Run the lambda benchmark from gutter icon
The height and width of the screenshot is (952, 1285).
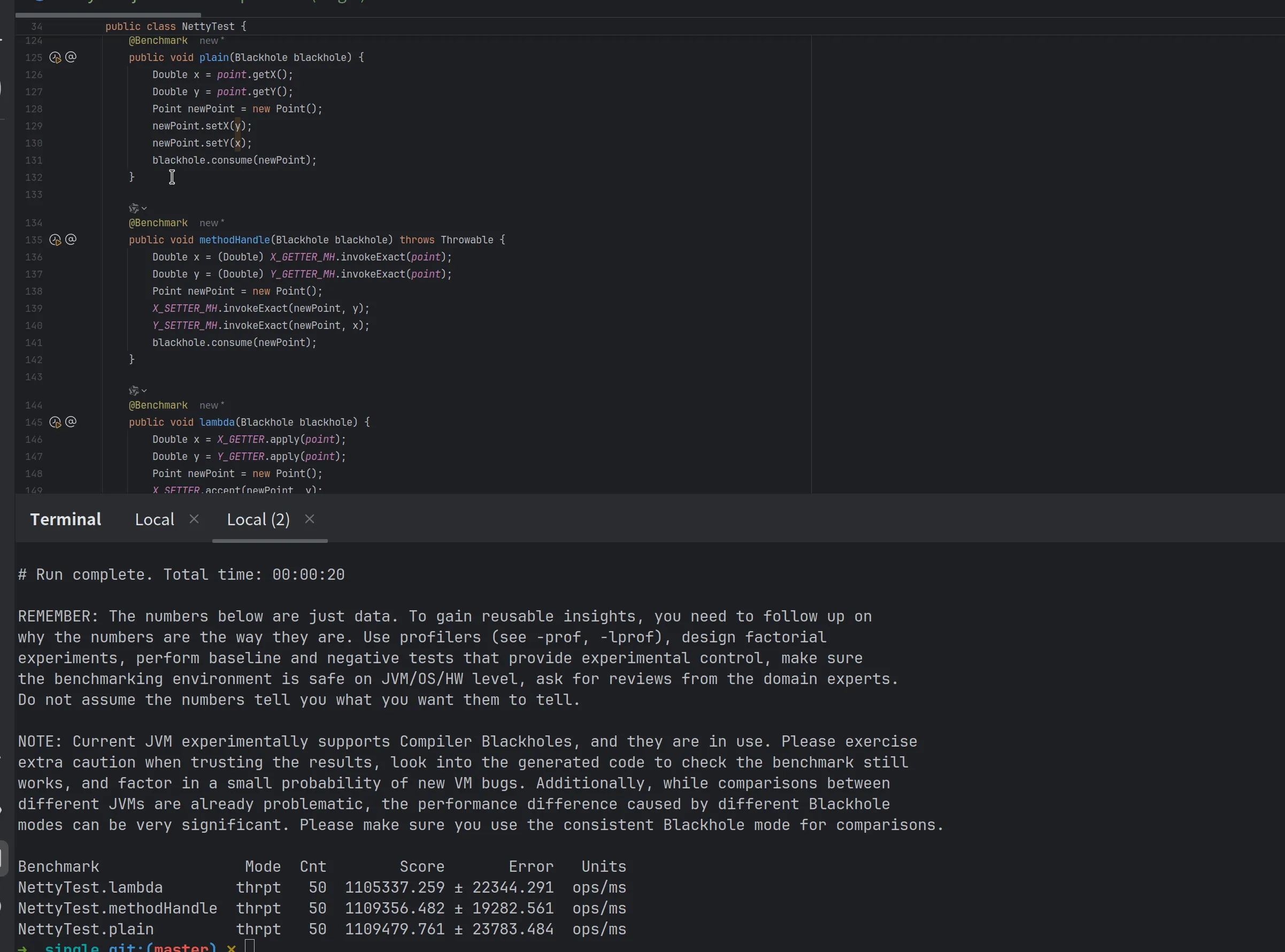coord(55,423)
